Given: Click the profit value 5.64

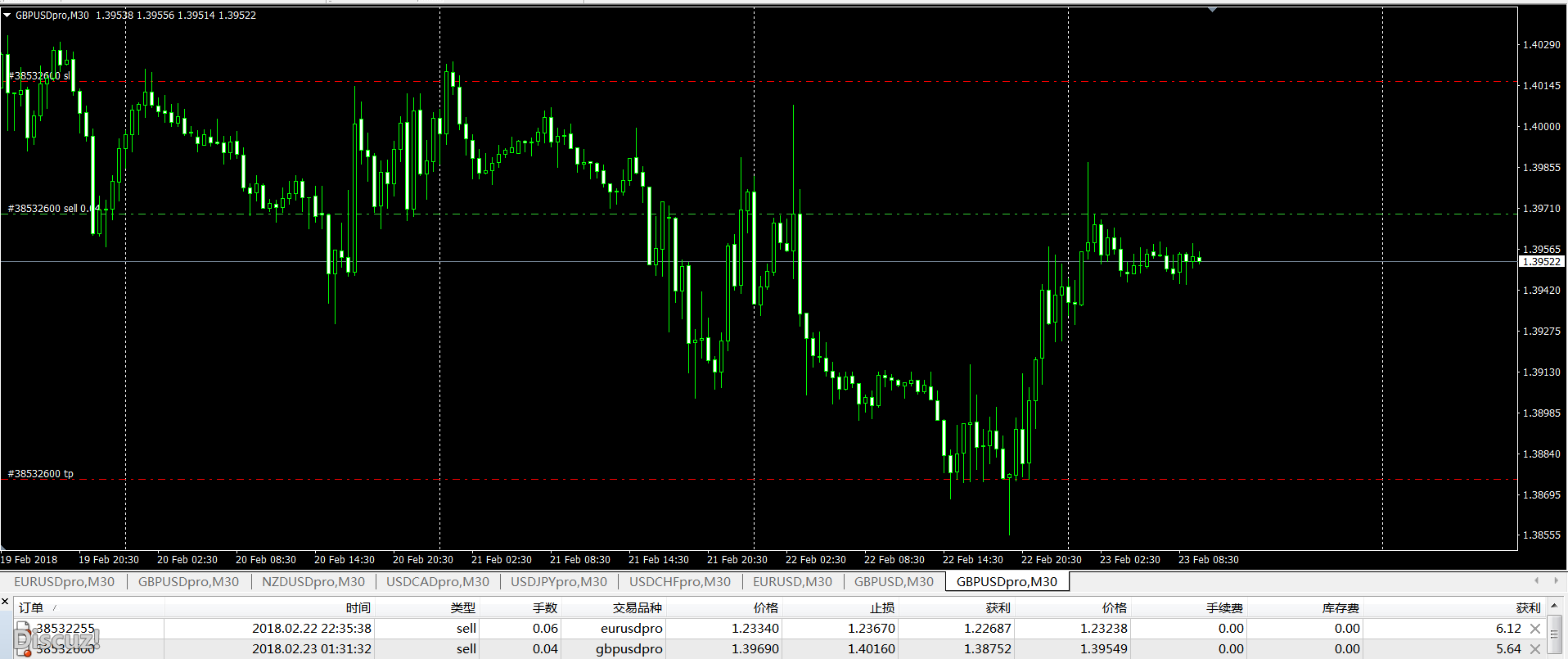Looking at the screenshot, I should point(1508,649).
